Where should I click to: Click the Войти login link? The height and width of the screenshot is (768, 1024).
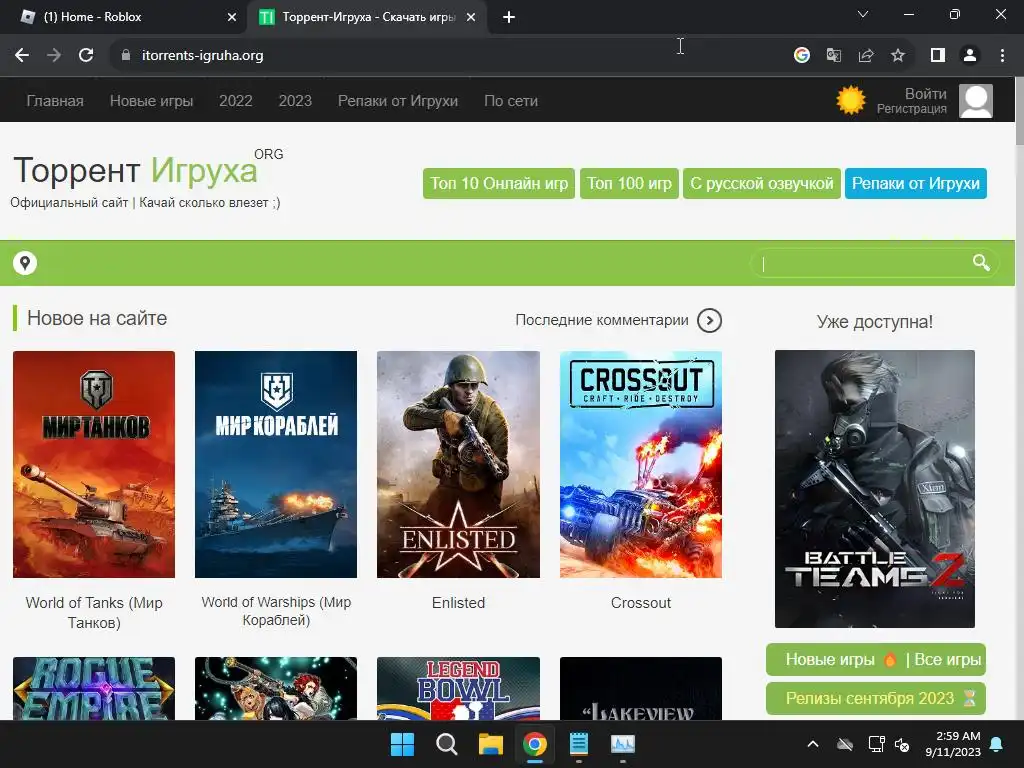pyautogui.click(x=925, y=93)
